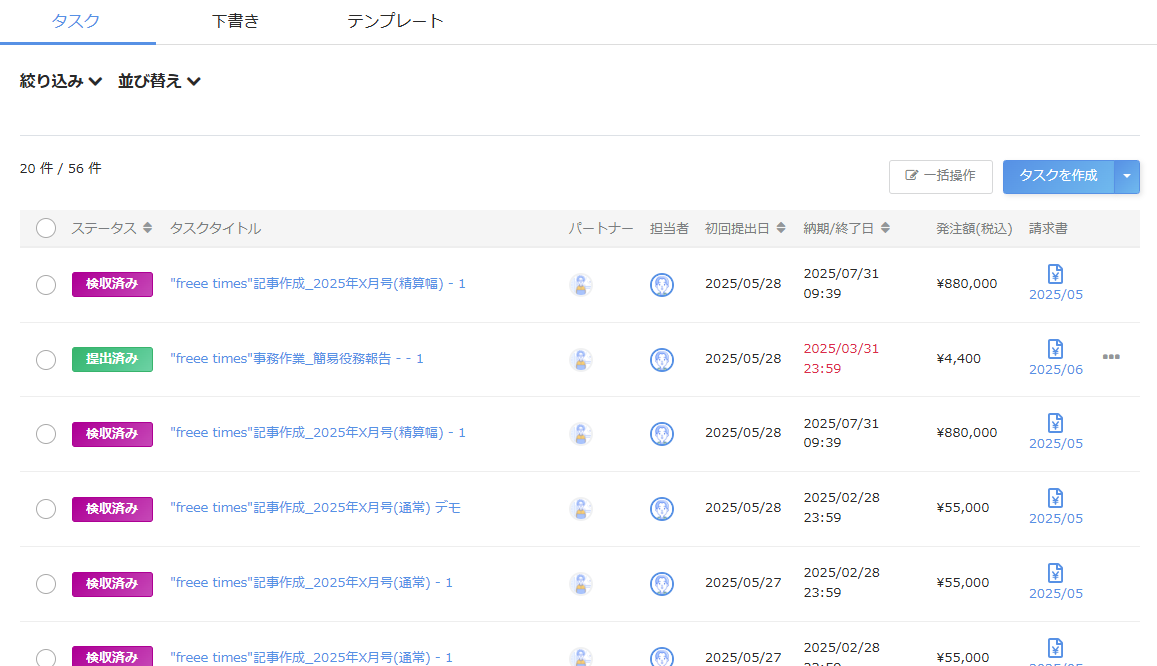The image size is (1157, 666).
Task: Open invoice icon in 事務作業_簡易役務報告 row
Action: click(1055, 349)
